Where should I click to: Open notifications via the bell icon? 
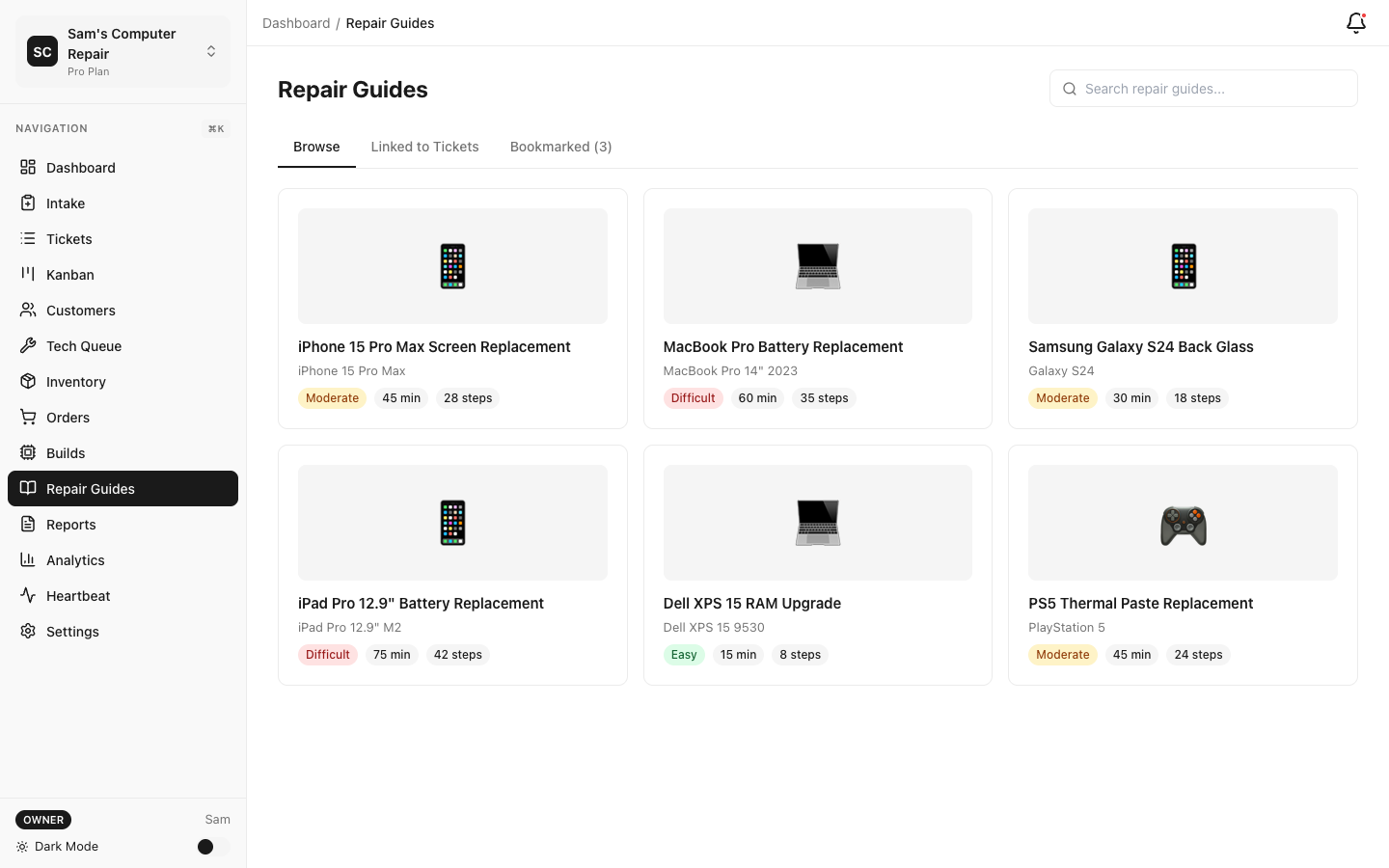pyautogui.click(x=1355, y=22)
